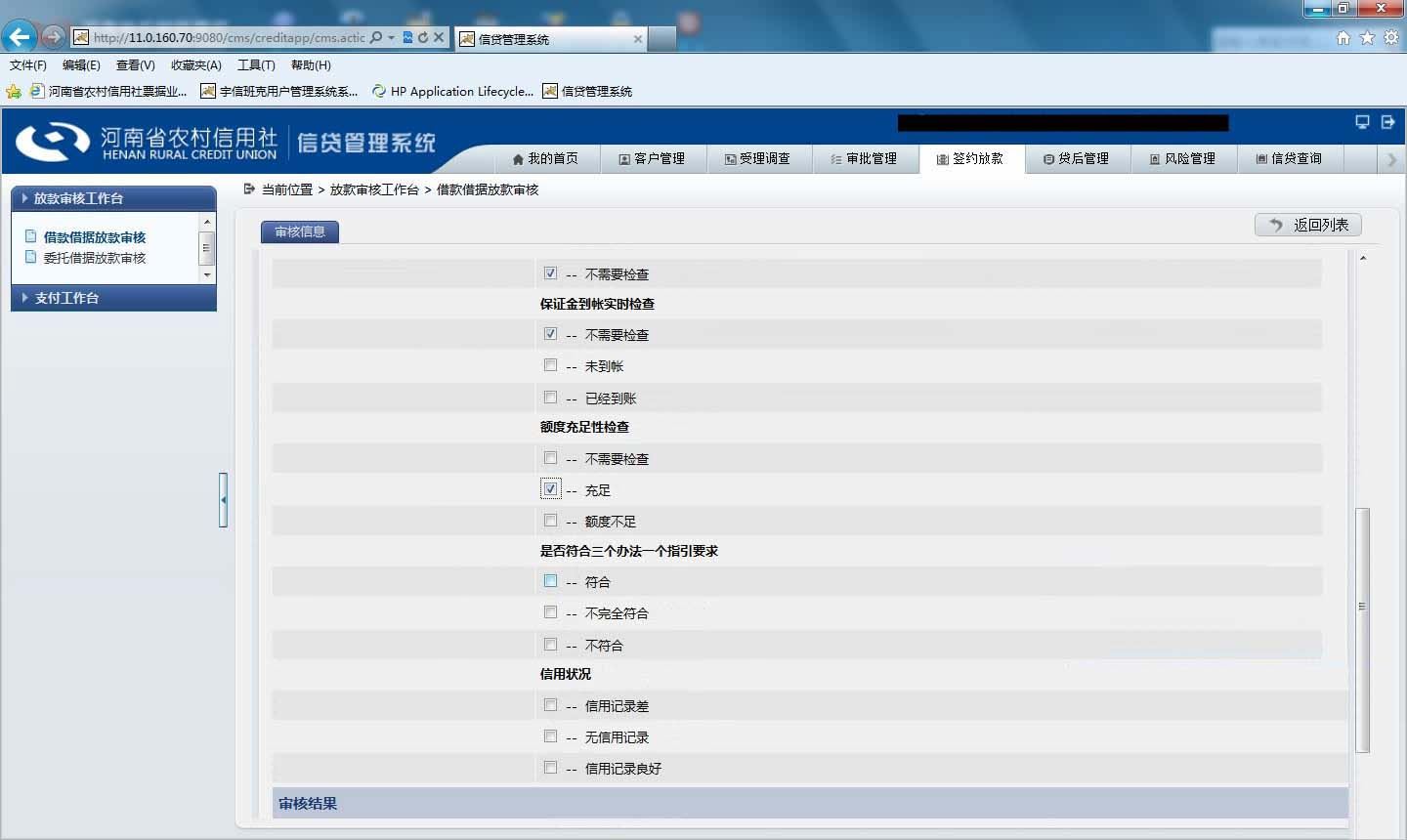Click 放款审核工作台 in breadcrumb

click(374, 189)
